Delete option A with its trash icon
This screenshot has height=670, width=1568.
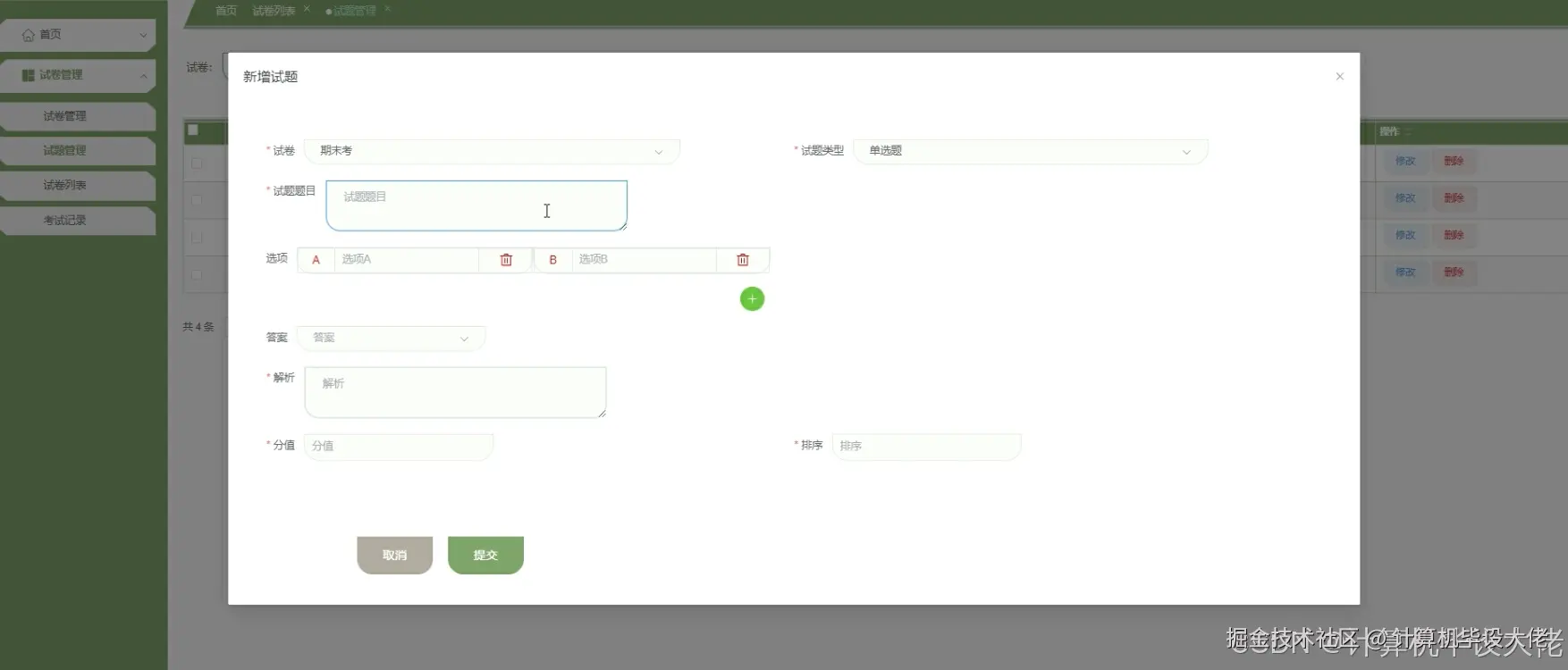click(506, 259)
